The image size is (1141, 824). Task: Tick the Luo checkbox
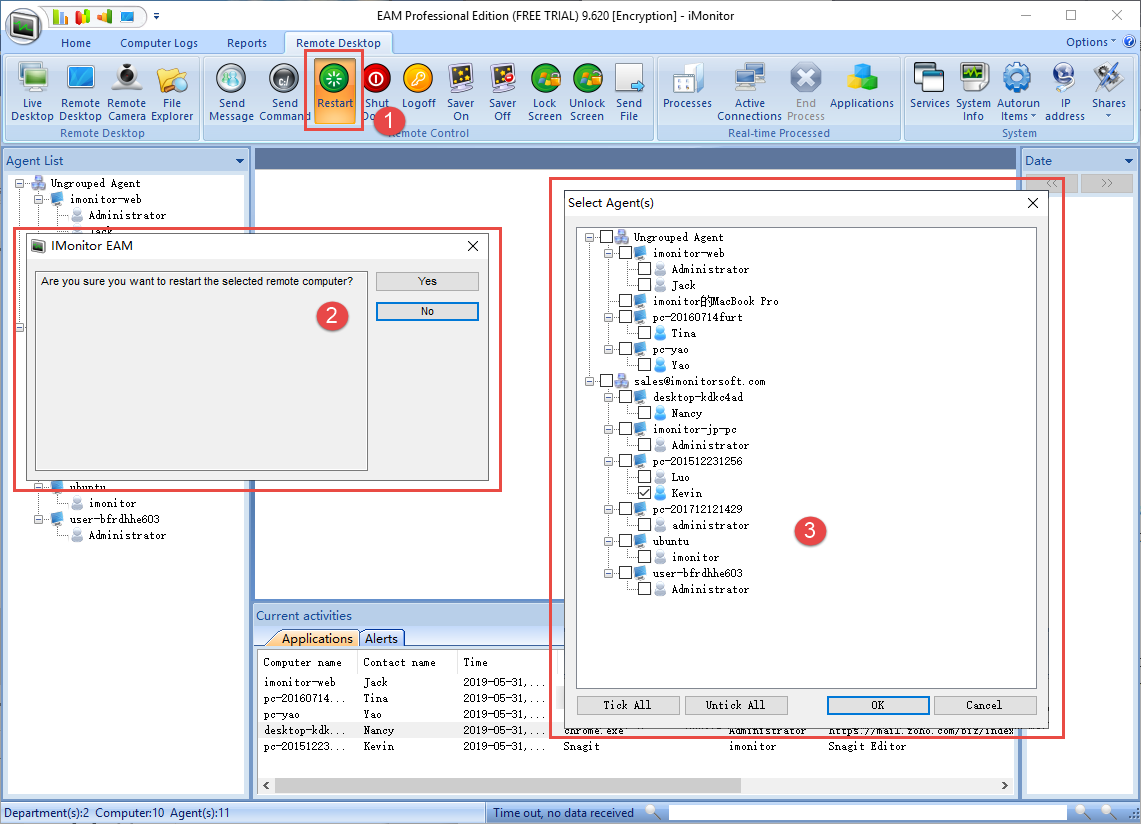point(644,477)
